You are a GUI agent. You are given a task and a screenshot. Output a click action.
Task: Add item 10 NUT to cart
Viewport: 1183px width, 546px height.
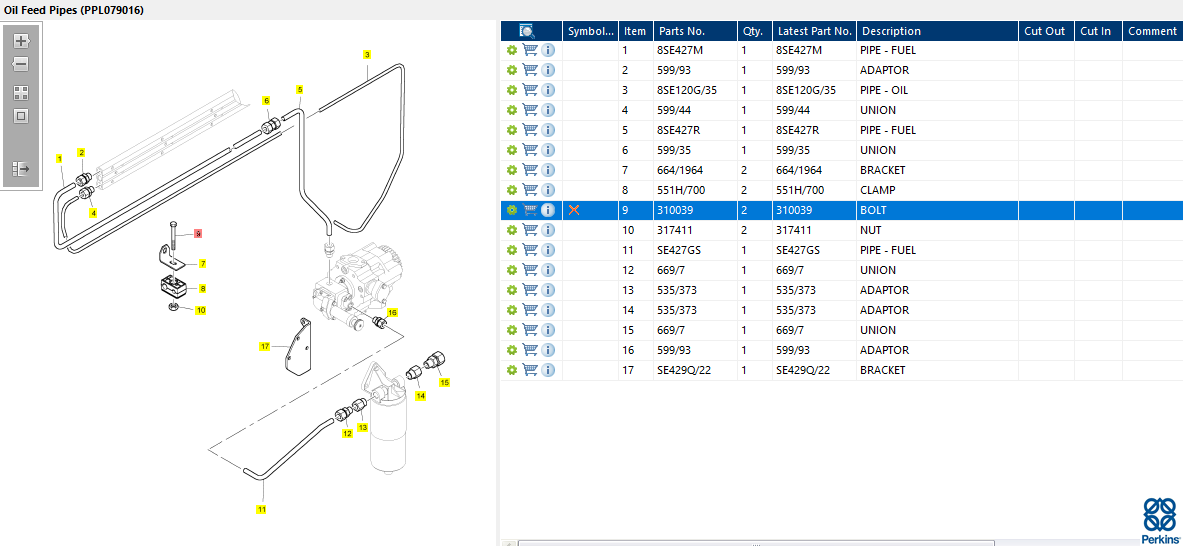pyautogui.click(x=530, y=230)
